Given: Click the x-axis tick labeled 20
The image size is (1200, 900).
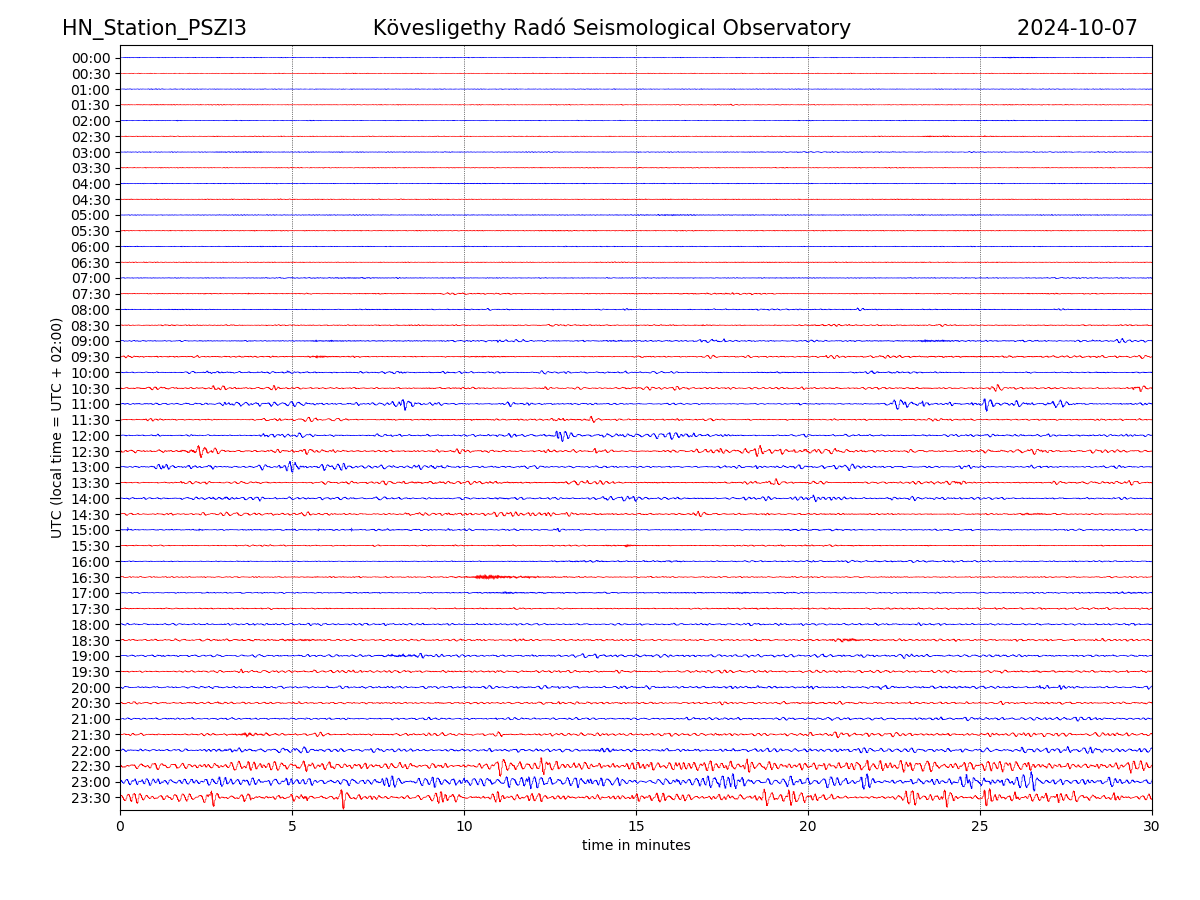Looking at the screenshot, I should click(808, 827).
